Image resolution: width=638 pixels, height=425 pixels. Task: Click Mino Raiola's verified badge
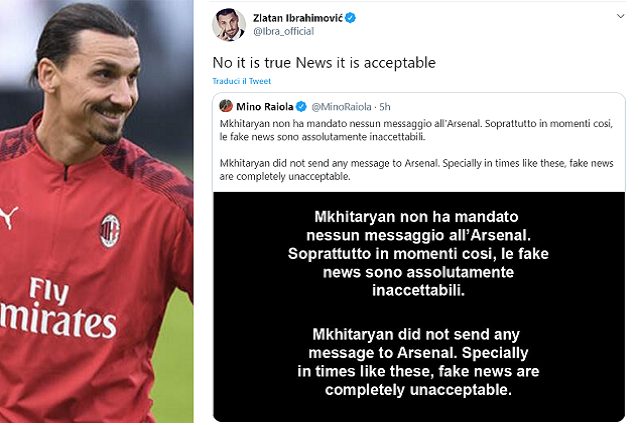(301, 107)
